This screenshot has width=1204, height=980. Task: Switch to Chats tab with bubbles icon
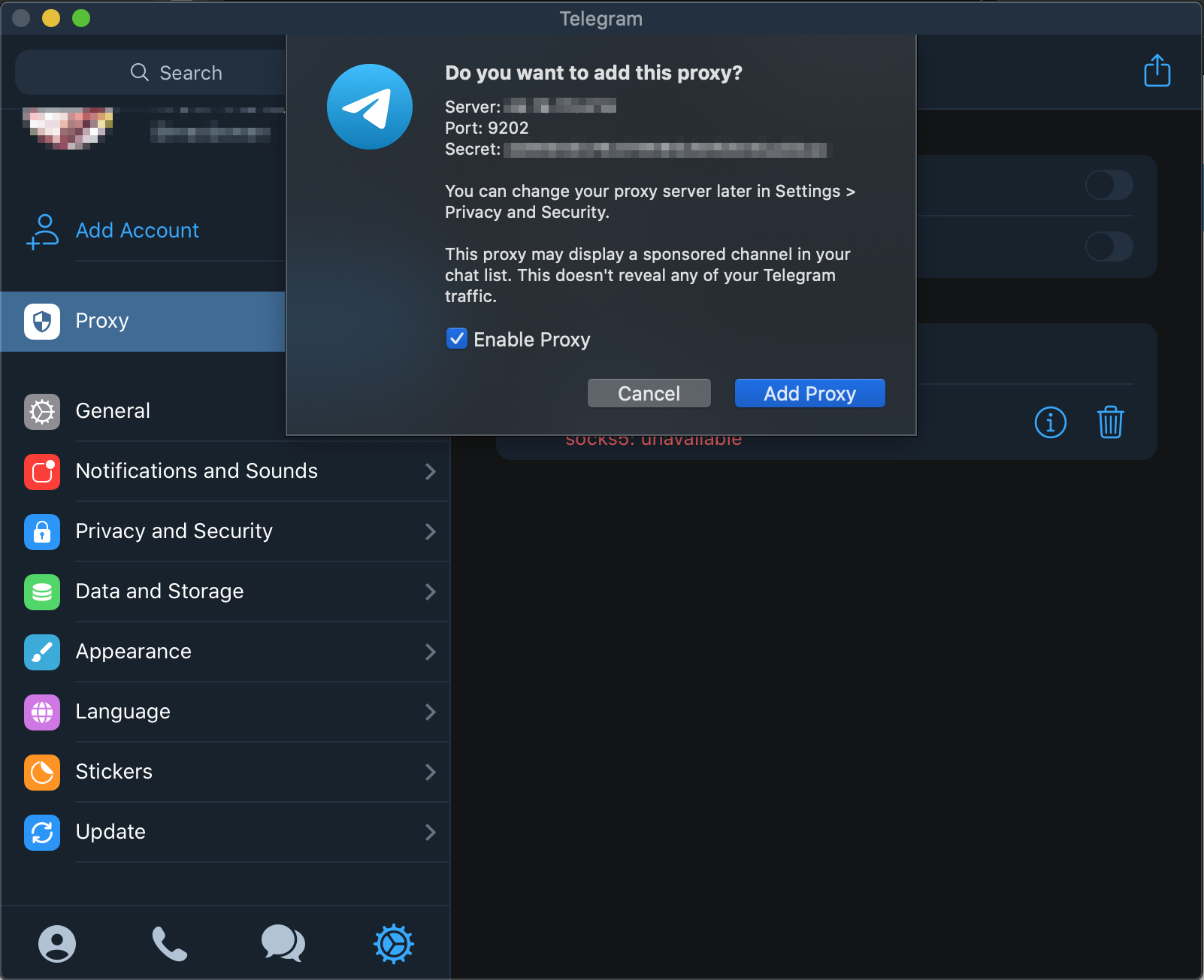click(x=283, y=944)
